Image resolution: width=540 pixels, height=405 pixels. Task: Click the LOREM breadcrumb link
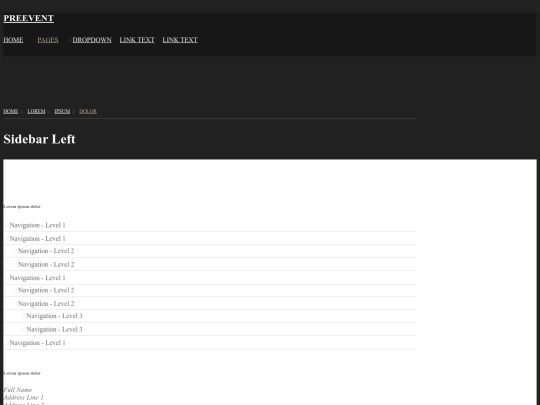click(36, 111)
